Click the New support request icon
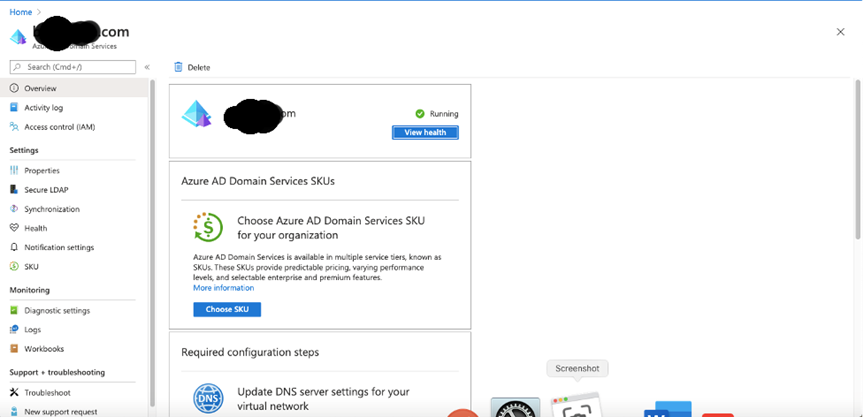 (14, 411)
